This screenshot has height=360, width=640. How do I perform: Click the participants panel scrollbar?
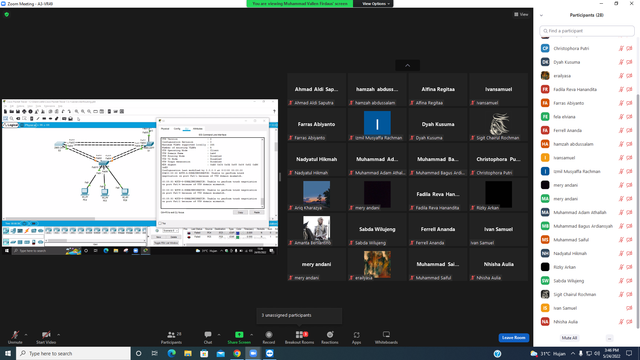[x=638, y=210]
